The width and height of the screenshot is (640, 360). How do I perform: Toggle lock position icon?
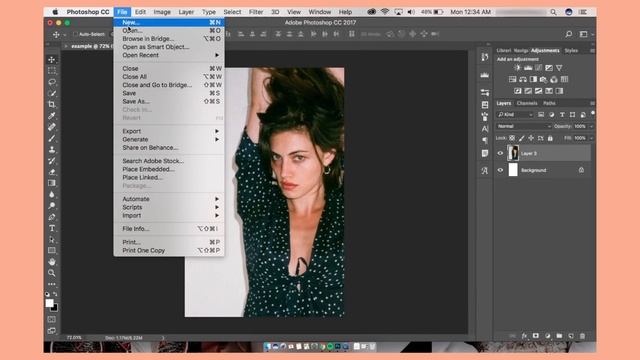[x=531, y=138]
